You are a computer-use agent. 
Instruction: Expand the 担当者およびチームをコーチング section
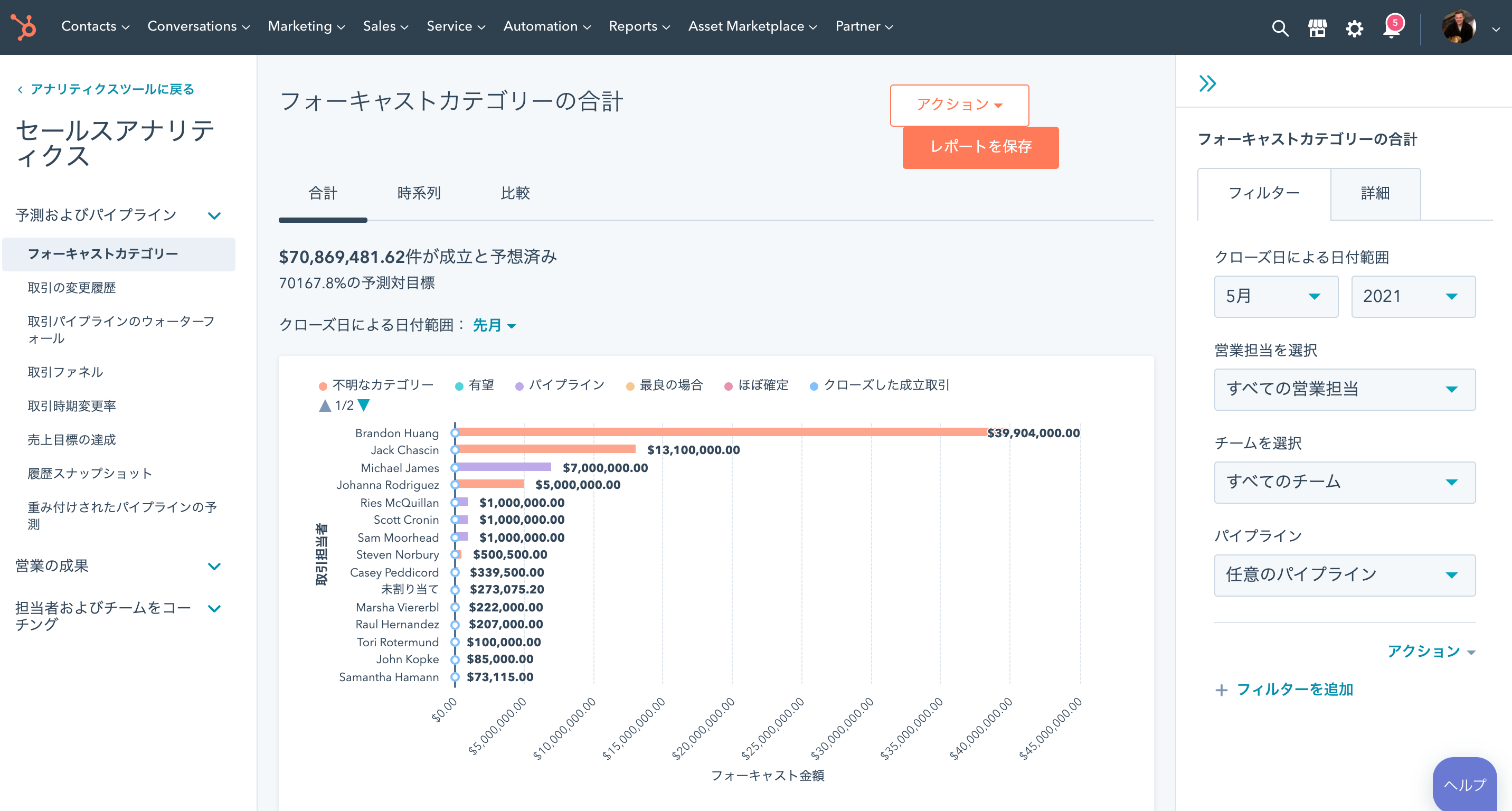tap(118, 616)
